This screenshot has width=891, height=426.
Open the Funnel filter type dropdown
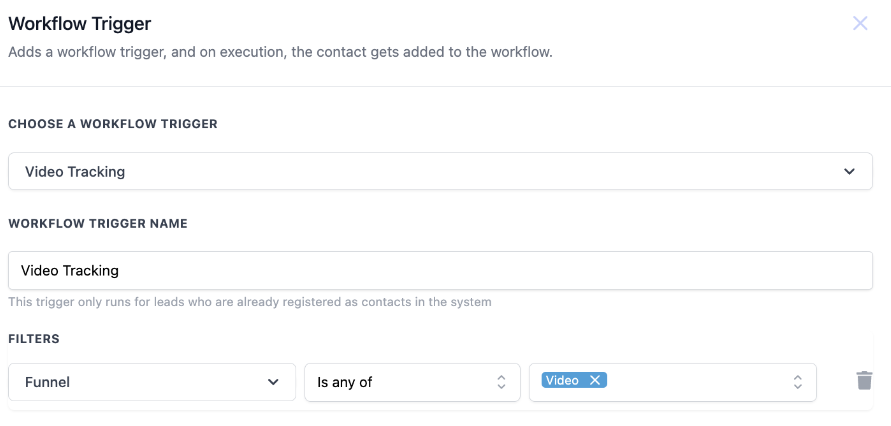coord(152,382)
